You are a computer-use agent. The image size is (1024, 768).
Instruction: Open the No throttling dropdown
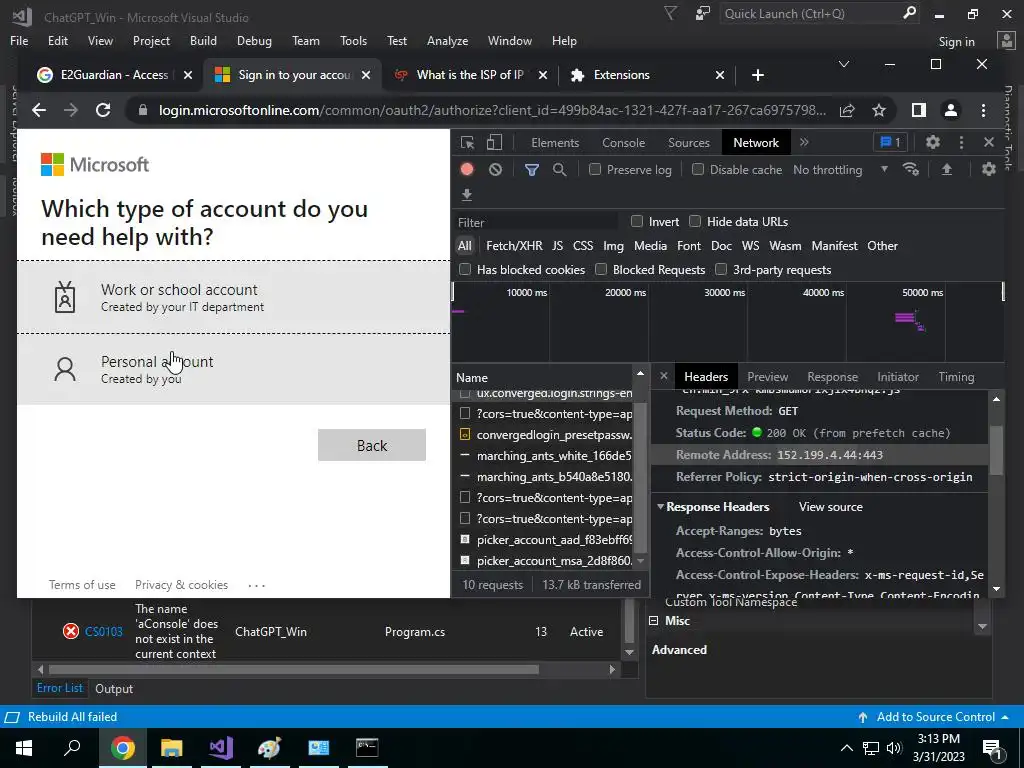(840, 170)
